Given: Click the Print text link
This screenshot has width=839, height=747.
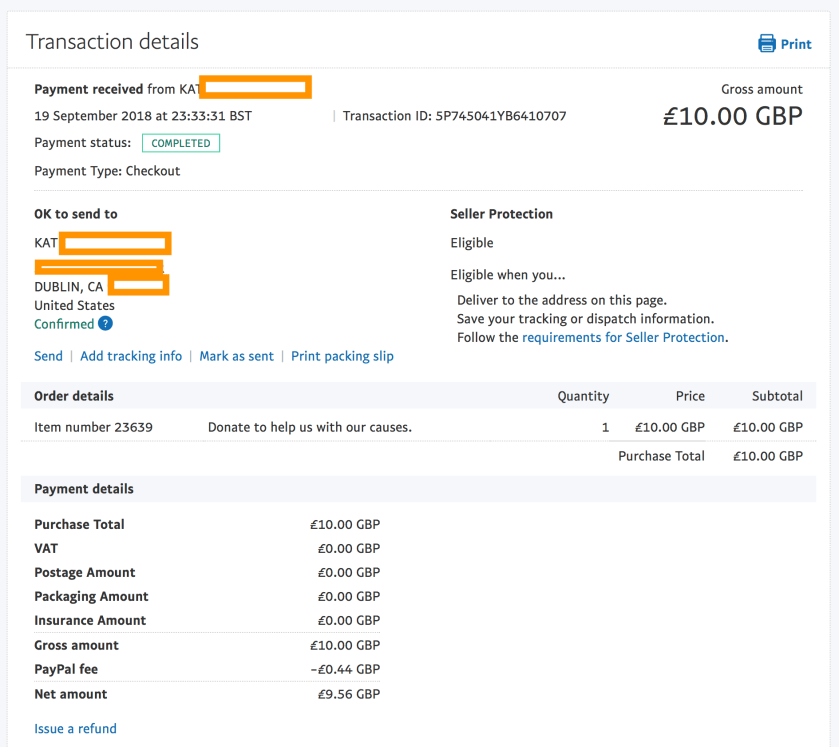Looking at the screenshot, I should [x=796, y=44].
